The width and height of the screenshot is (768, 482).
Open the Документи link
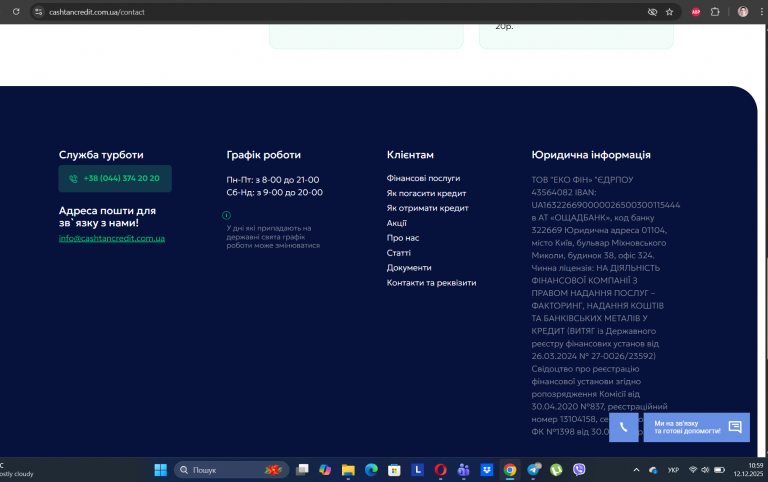coord(409,268)
